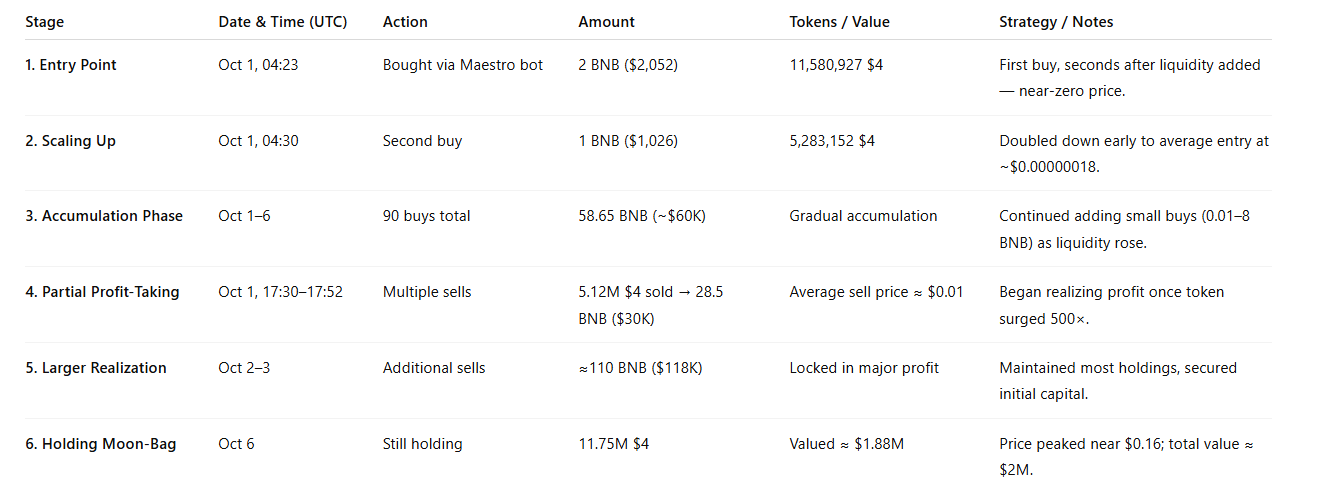Screen dimensions: 1318x487
Task: Click the ≈110 BNB ($118K) amount
Action: tap(640, 368)
